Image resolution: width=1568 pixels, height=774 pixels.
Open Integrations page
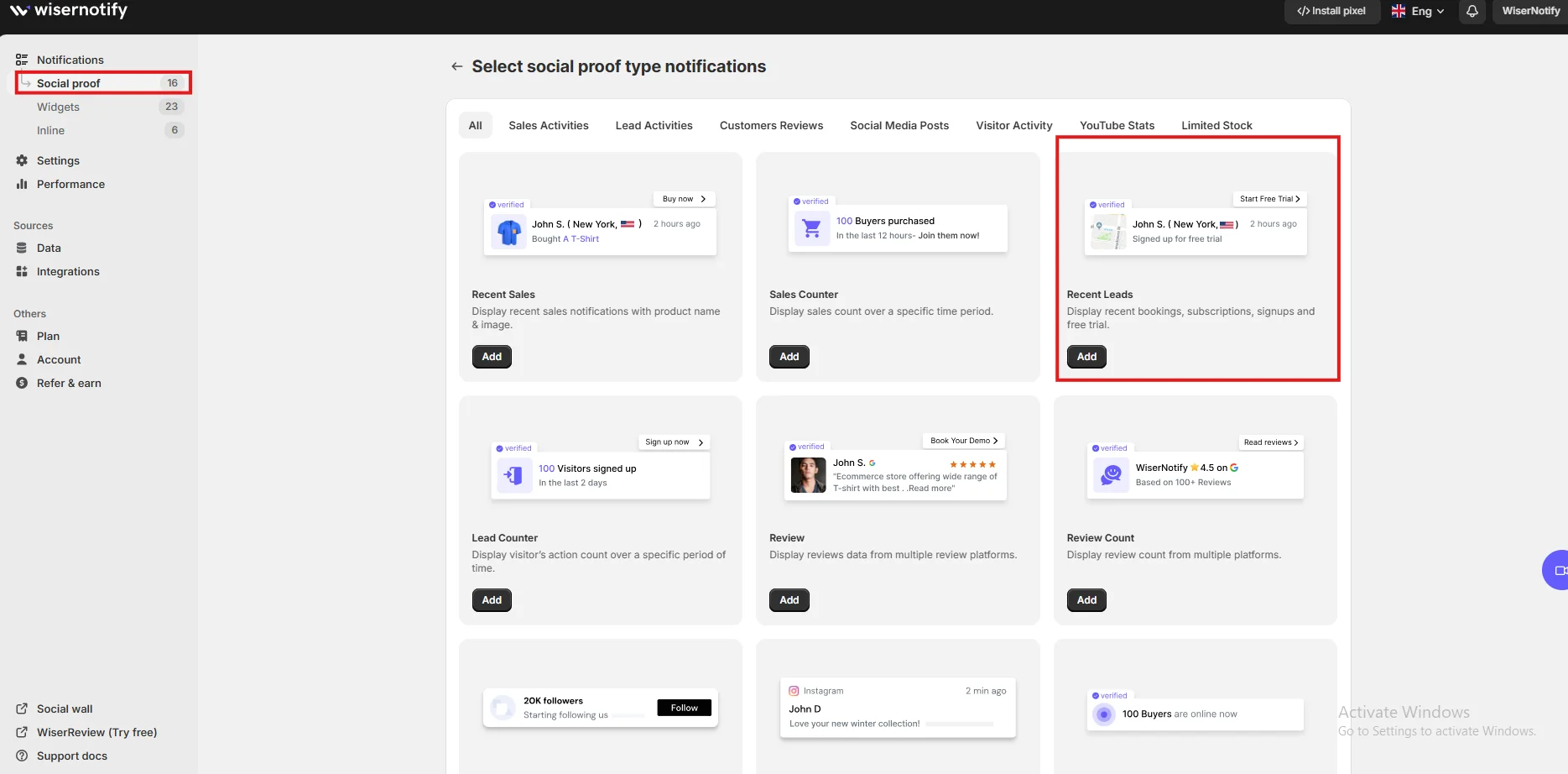[68, 271]
